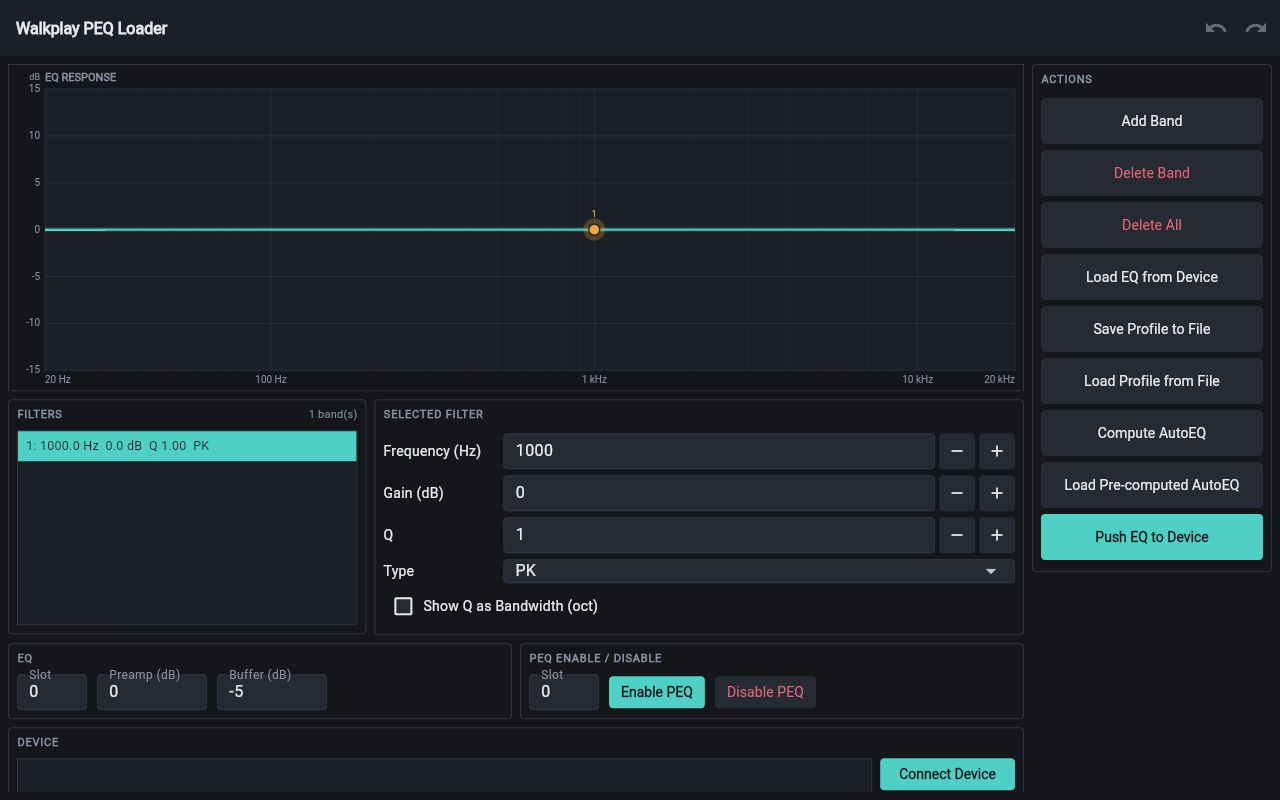The width and height of the screenshot is (1280, 800).
Task: Click Load Profile from File
Action: [x=1152, y=381]
